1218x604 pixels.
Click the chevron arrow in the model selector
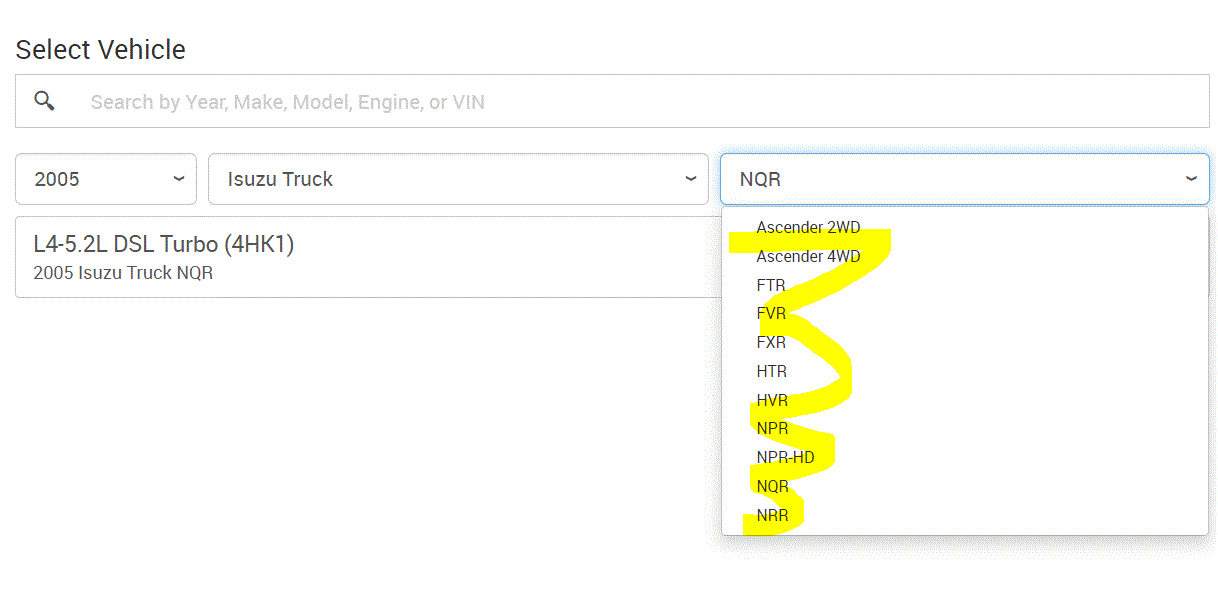click(x=1191, y=179)
